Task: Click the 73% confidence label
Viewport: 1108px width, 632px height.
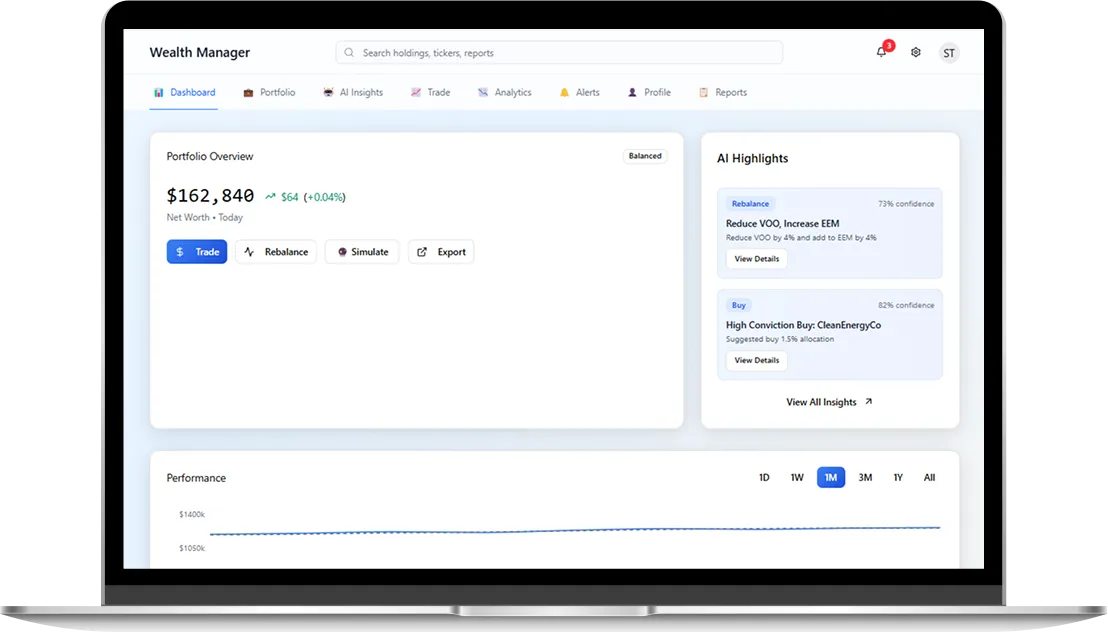Action: [x=906, y=204]
